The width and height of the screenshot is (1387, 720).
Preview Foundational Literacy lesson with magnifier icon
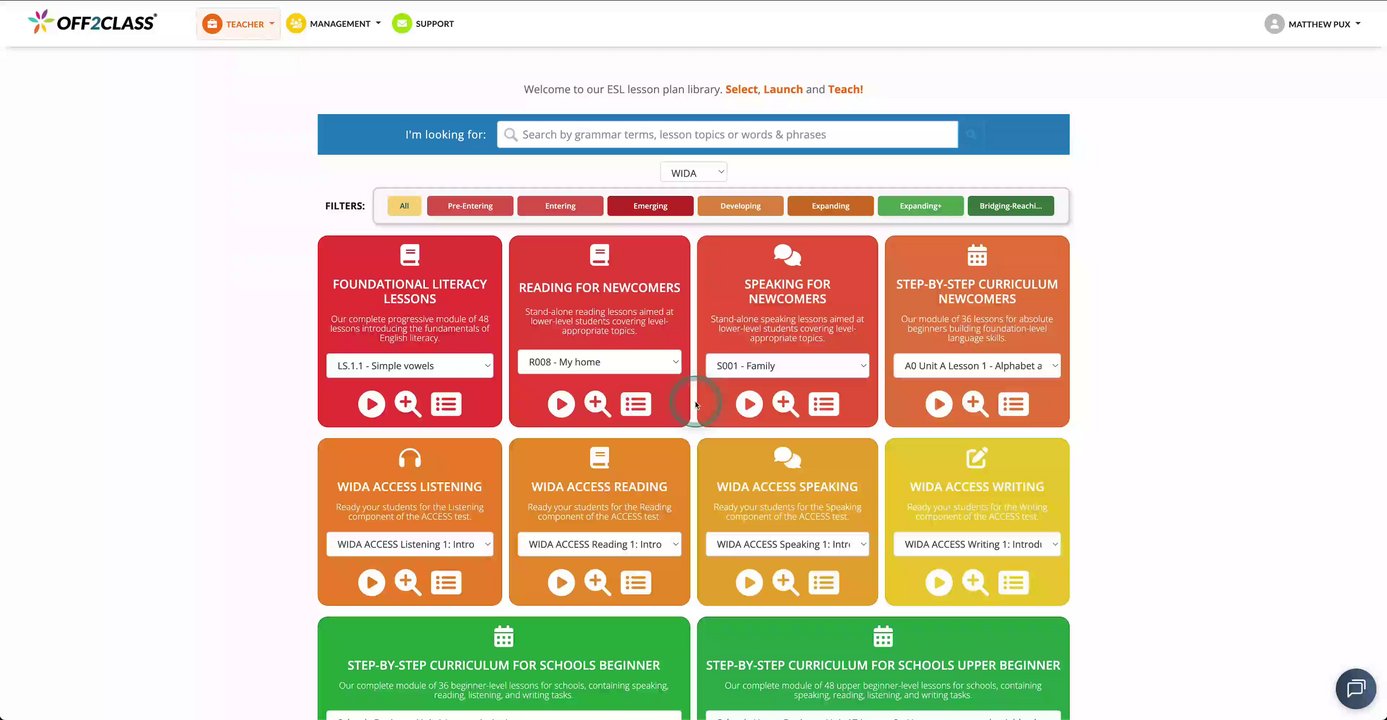[x=408, y=404]
